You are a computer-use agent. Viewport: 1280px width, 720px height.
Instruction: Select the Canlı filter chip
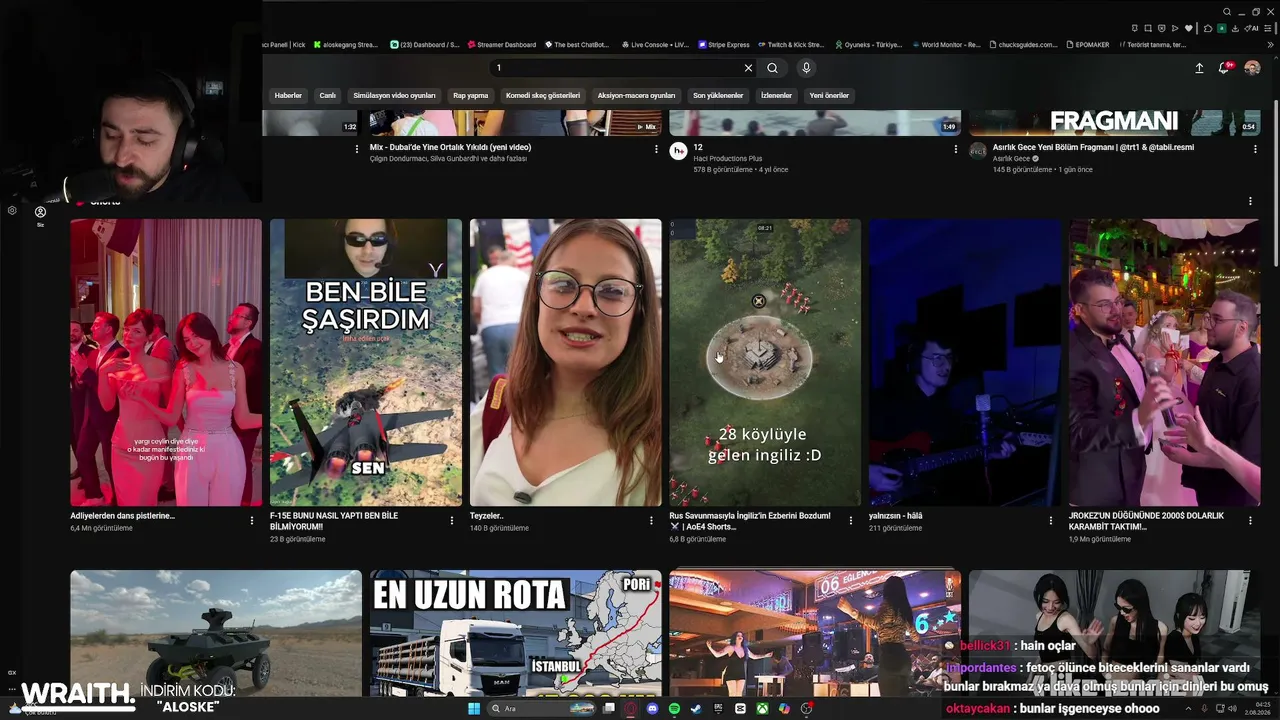point(327,96)
